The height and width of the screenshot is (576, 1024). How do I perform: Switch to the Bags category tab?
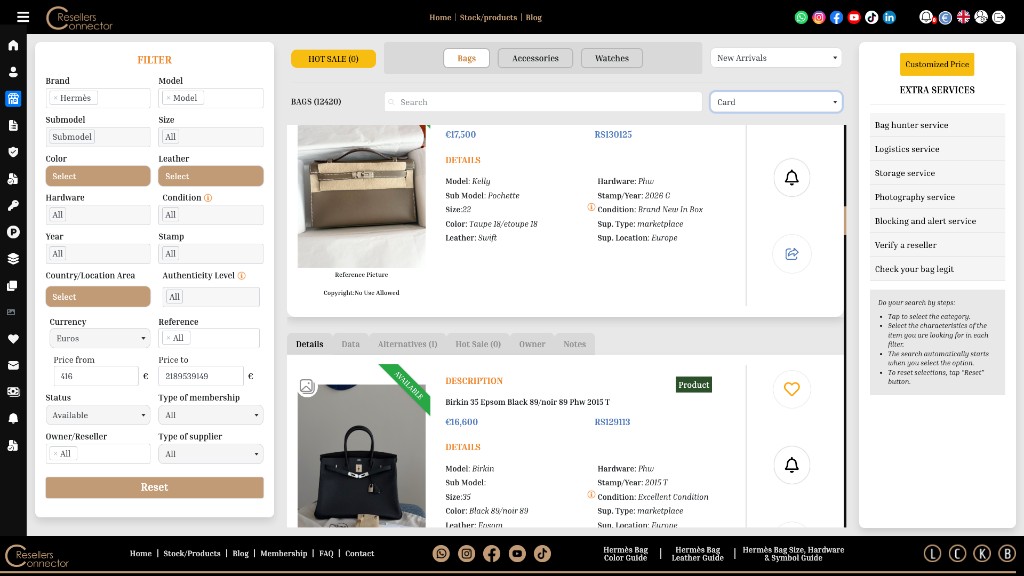click(x=466, y=58)
